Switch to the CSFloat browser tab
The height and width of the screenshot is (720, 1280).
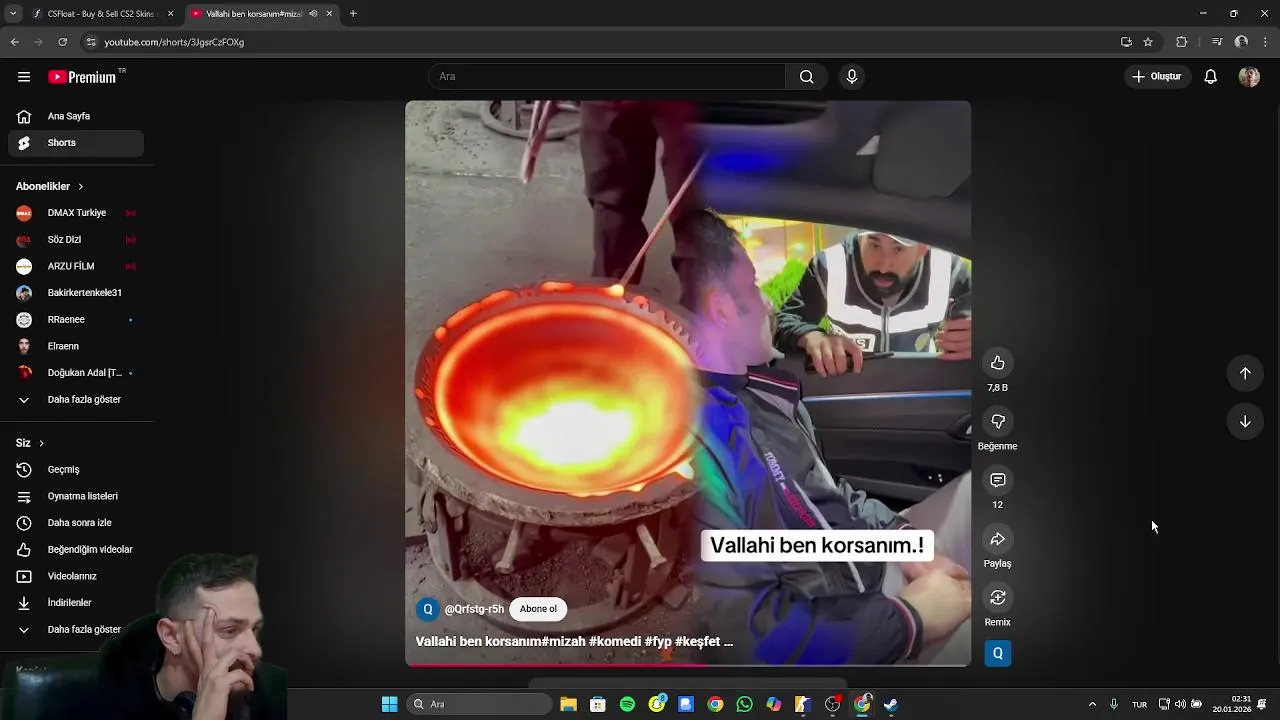tap(102, 14)
